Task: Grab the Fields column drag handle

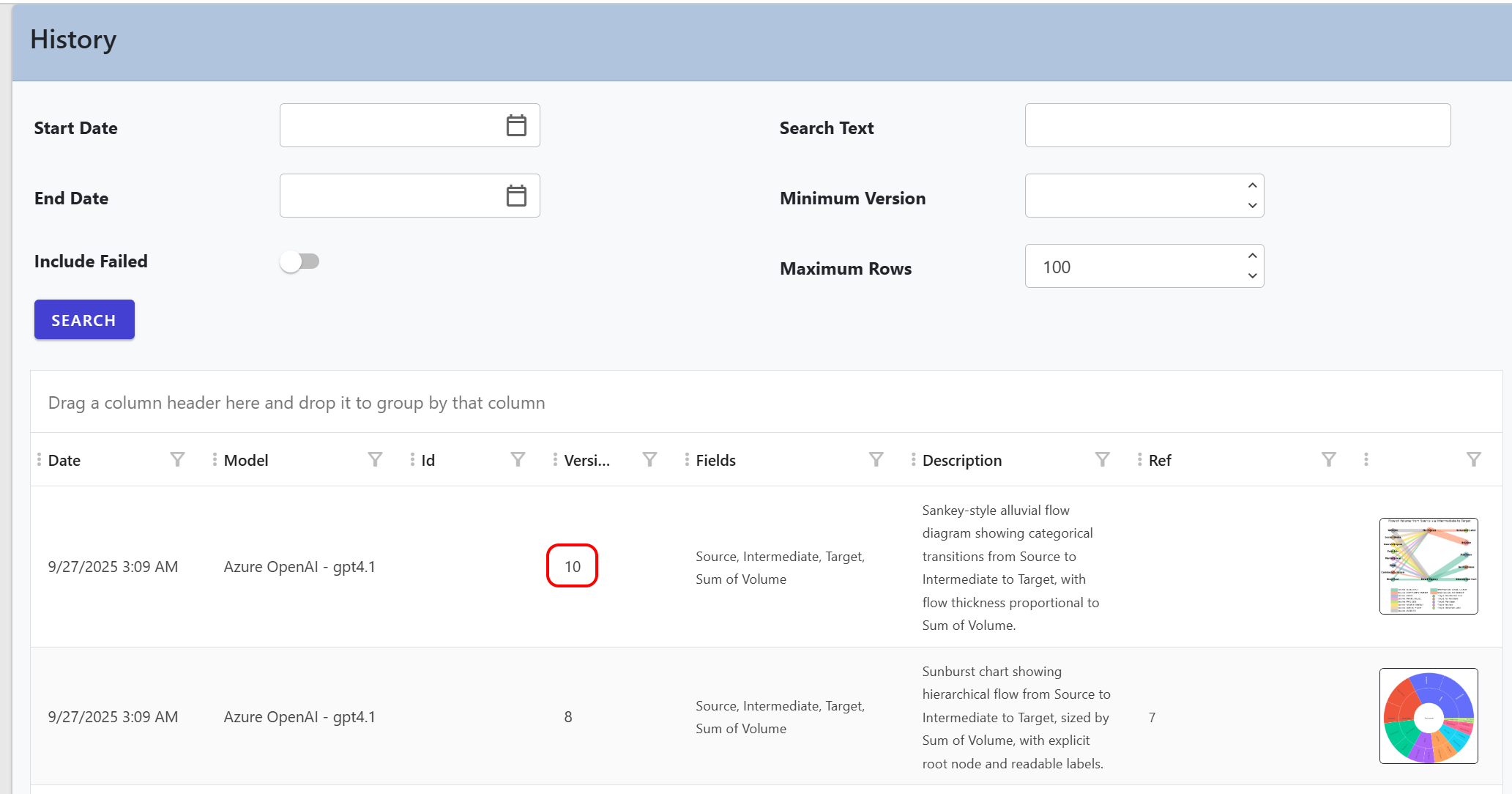Action: 687,459
